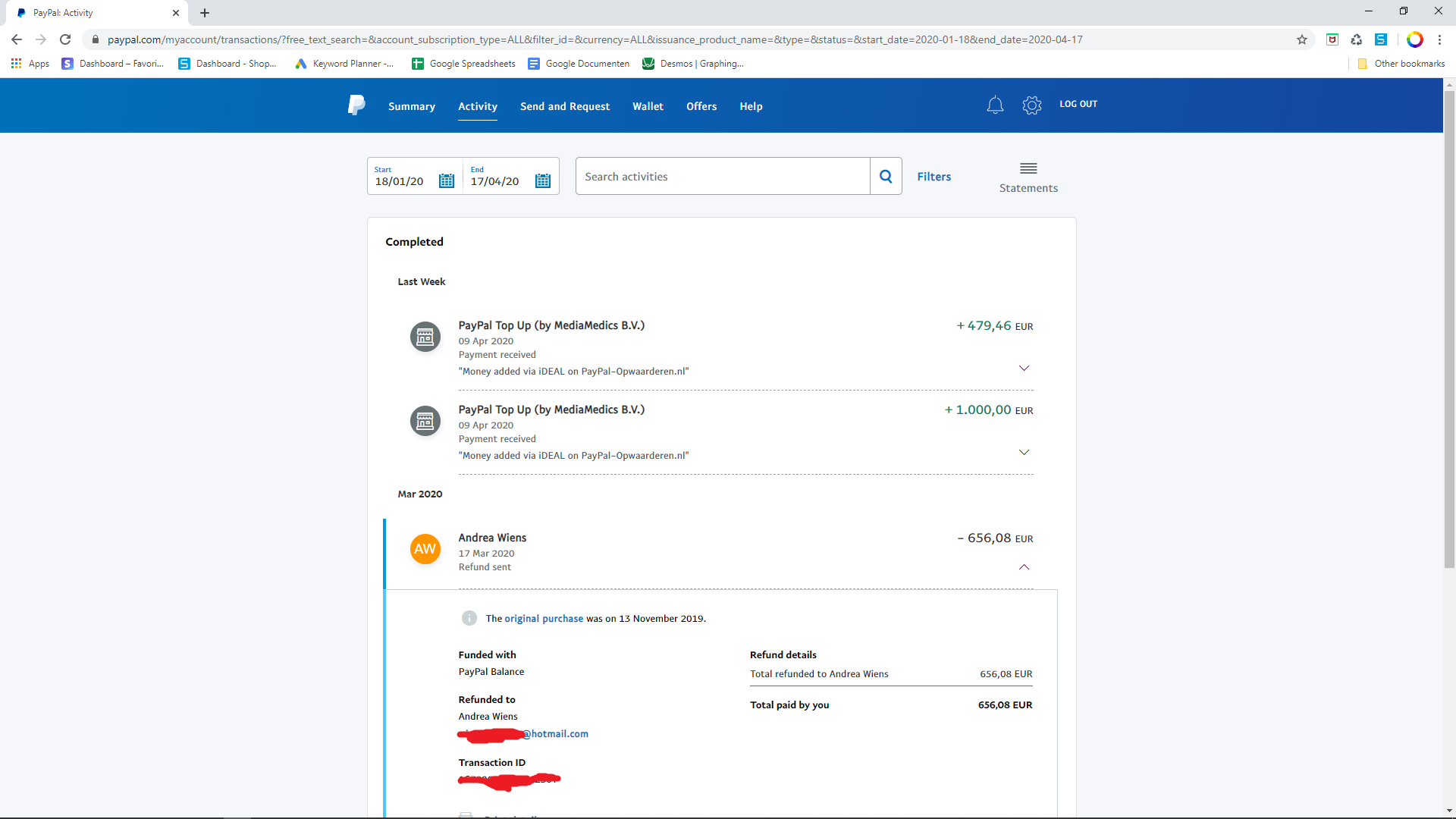Viewport: 1456px width, 819px height.
Task: Click the Total paid by you label
Action: [x=789, y=705]
